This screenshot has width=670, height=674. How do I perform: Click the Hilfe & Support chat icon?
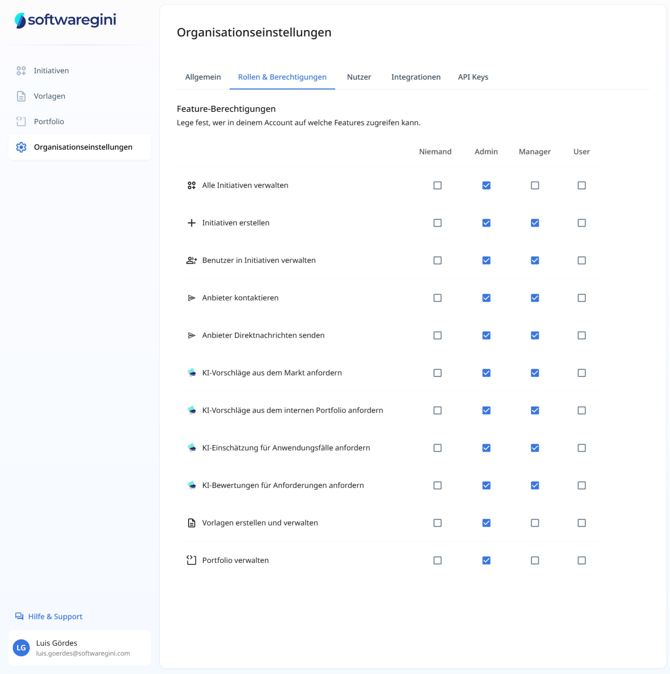coord(19,617)
